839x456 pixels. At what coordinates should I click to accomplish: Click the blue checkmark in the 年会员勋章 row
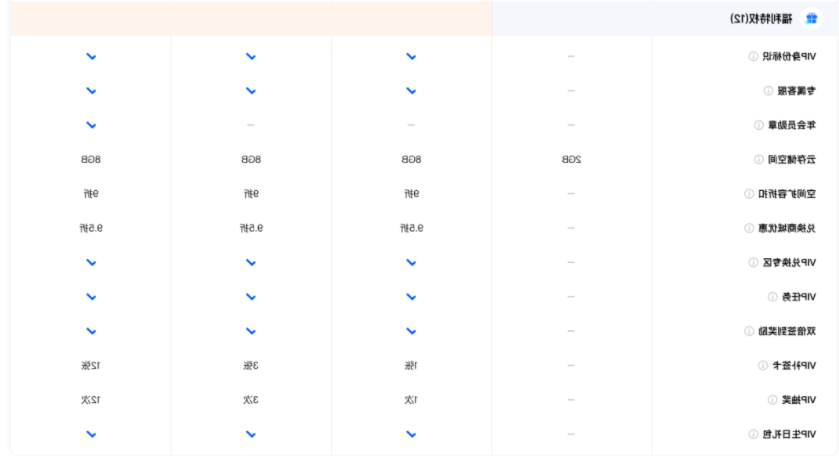tap(91, 125)
